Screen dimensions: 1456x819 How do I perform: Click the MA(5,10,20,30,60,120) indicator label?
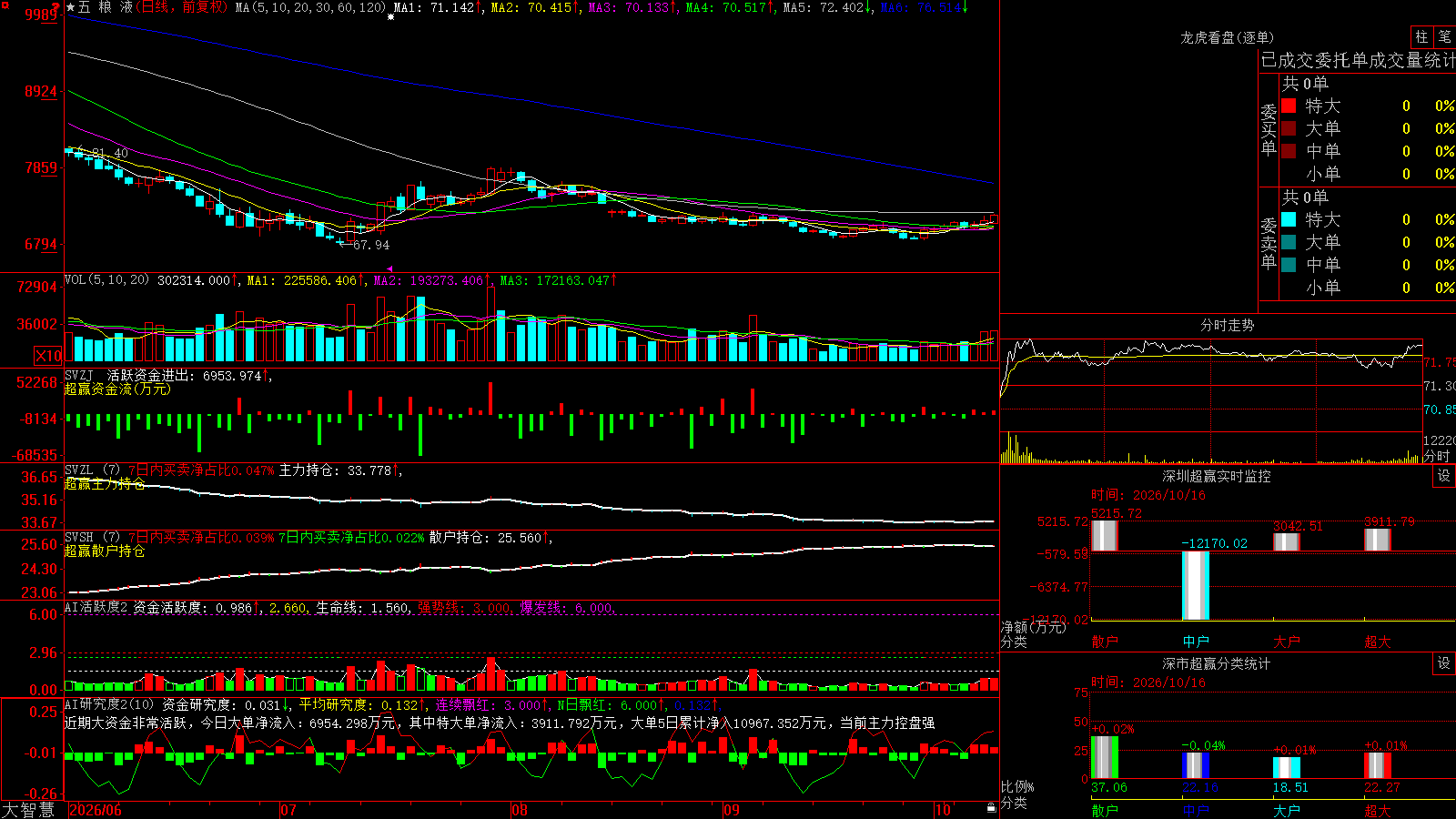click(310, 7)
